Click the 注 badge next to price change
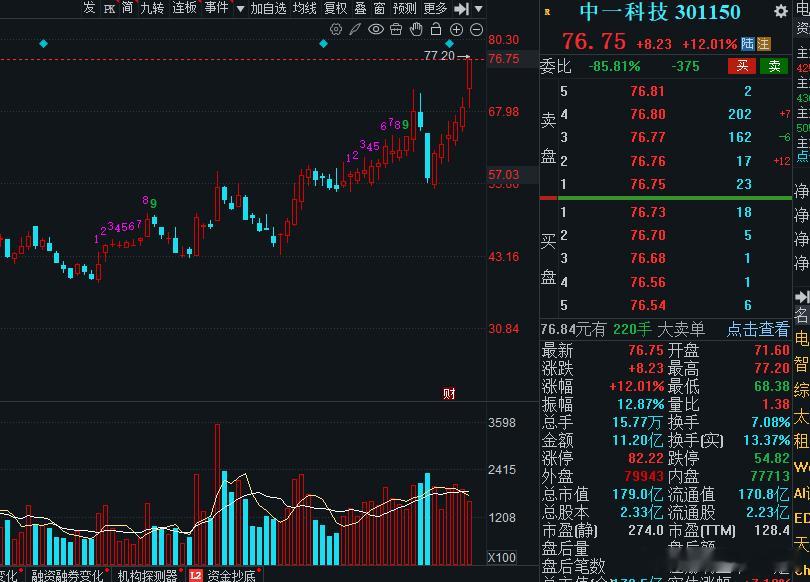Viewport: 810px width, 582px height. (764, 44)
